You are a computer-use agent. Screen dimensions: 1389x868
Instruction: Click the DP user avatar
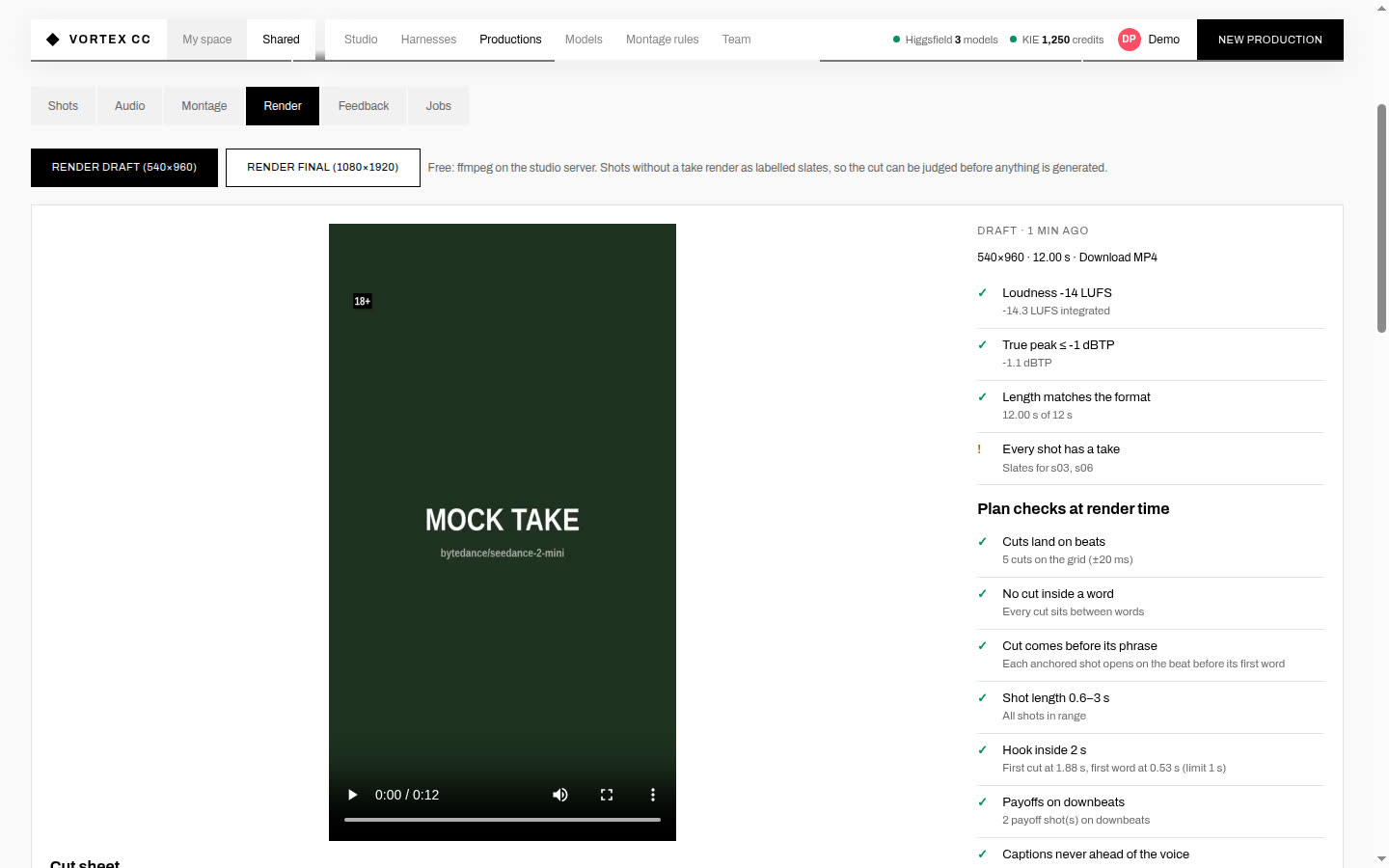click(x=1129, y=40)
